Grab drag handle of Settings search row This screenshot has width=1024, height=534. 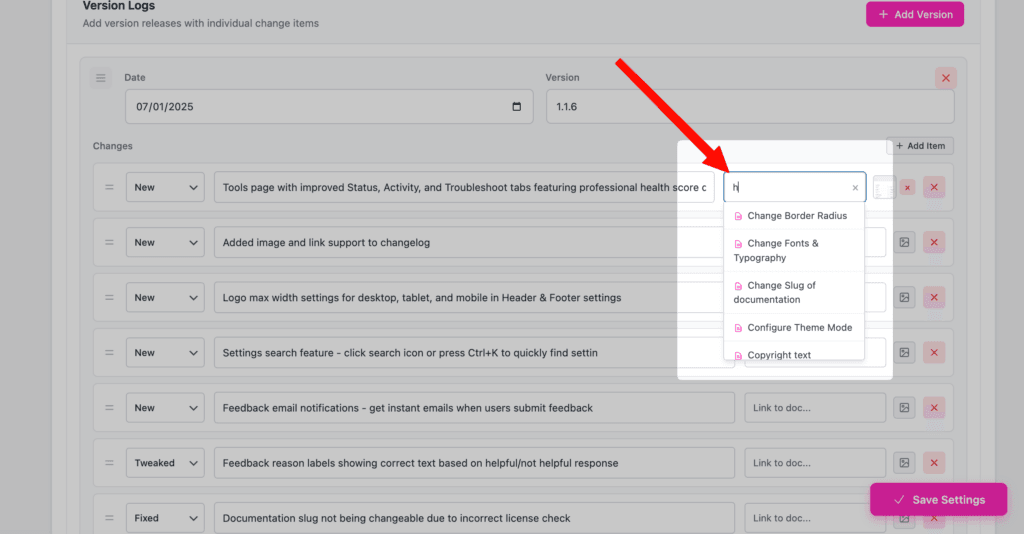(x=109, y=353)
